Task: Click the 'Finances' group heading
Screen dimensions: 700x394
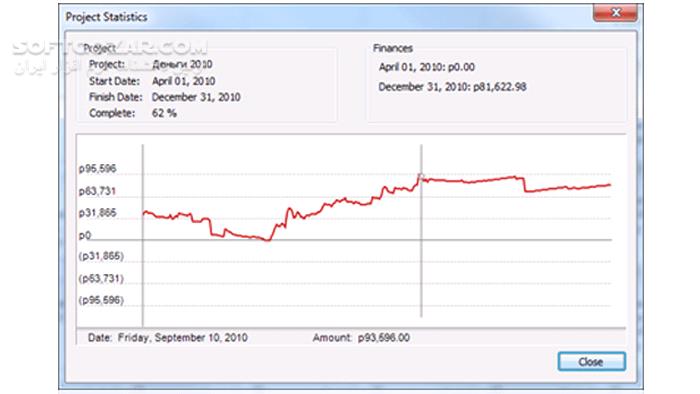Action: pyautogui.click(x=393, y=48)
